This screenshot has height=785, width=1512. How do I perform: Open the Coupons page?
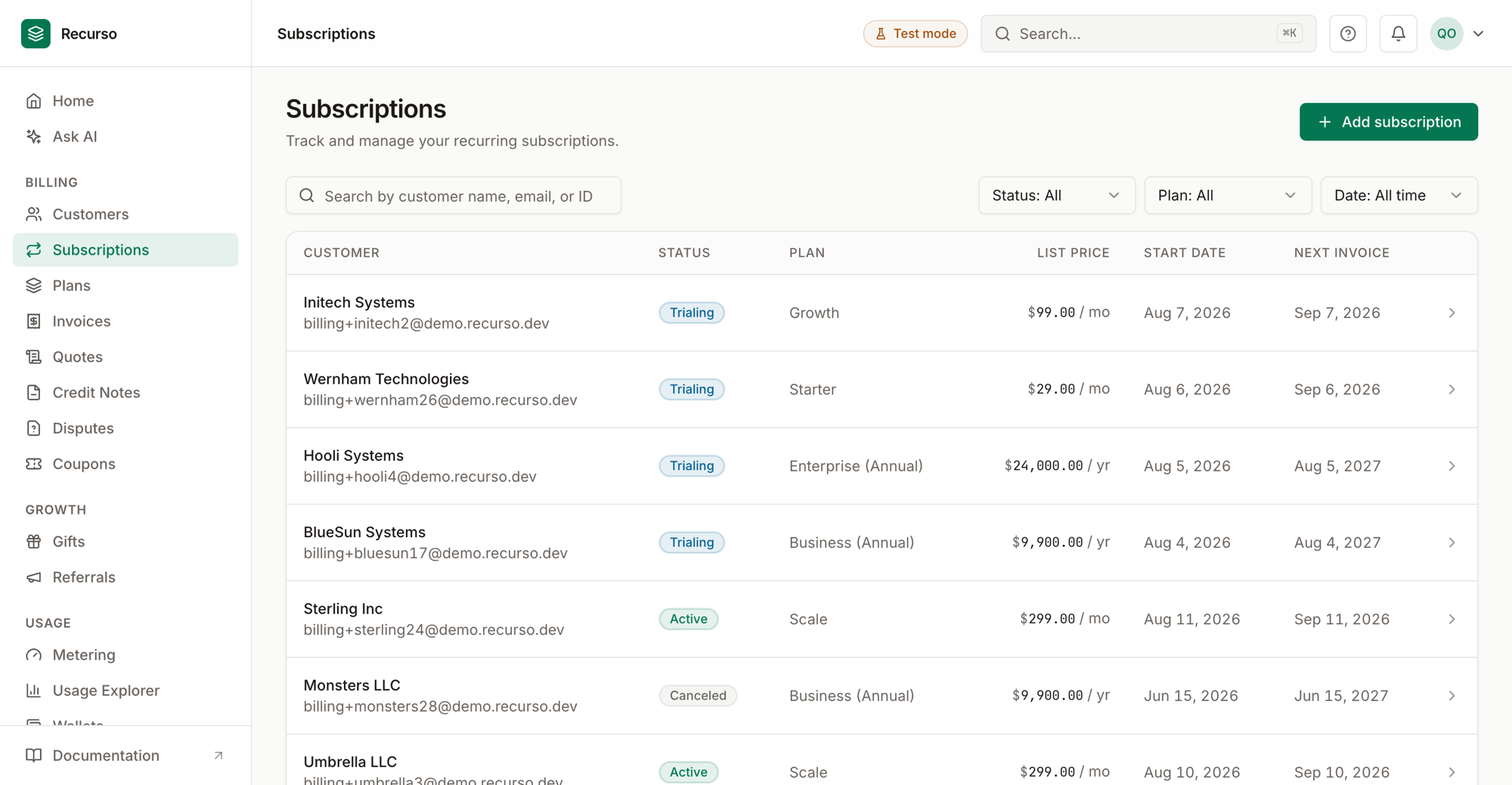tap(125, 463)
